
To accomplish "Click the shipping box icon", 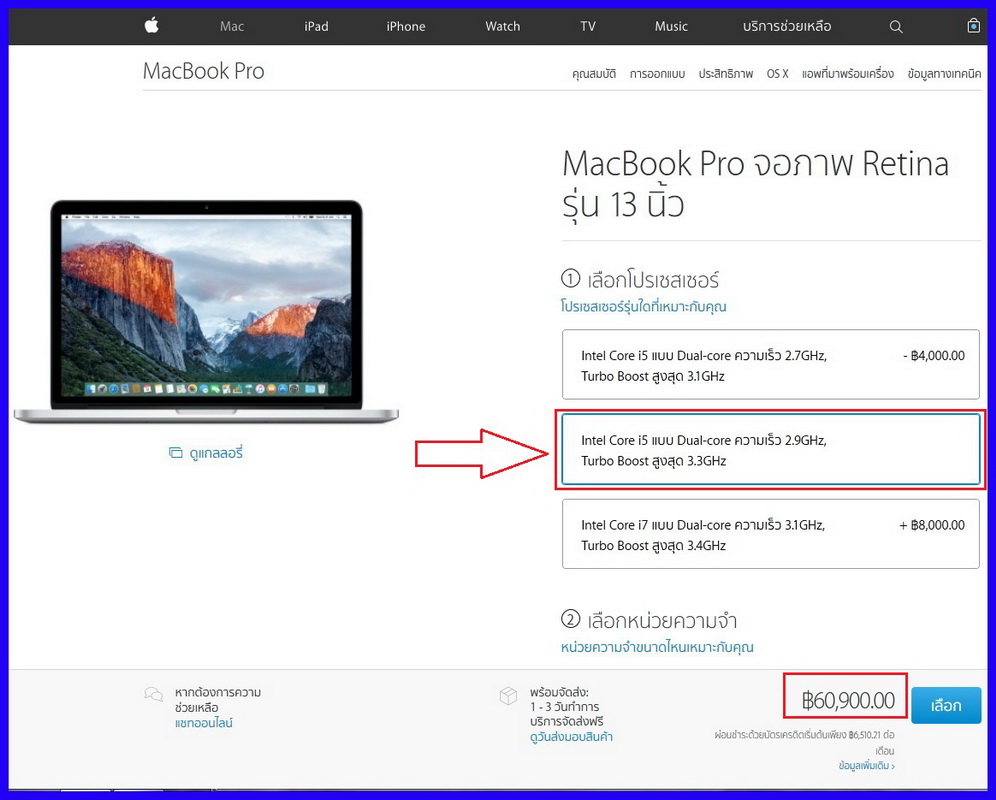I will [508, 696].
